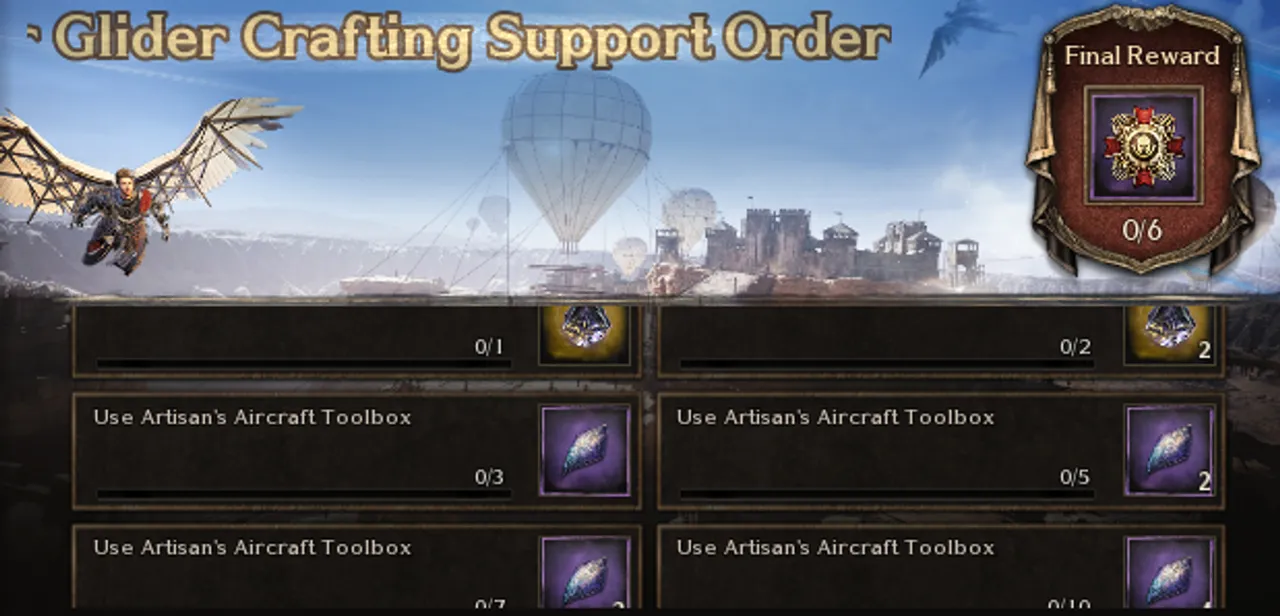Click the Final Reward medal icon
The image size is (1280, 616).
[1143, 145]
